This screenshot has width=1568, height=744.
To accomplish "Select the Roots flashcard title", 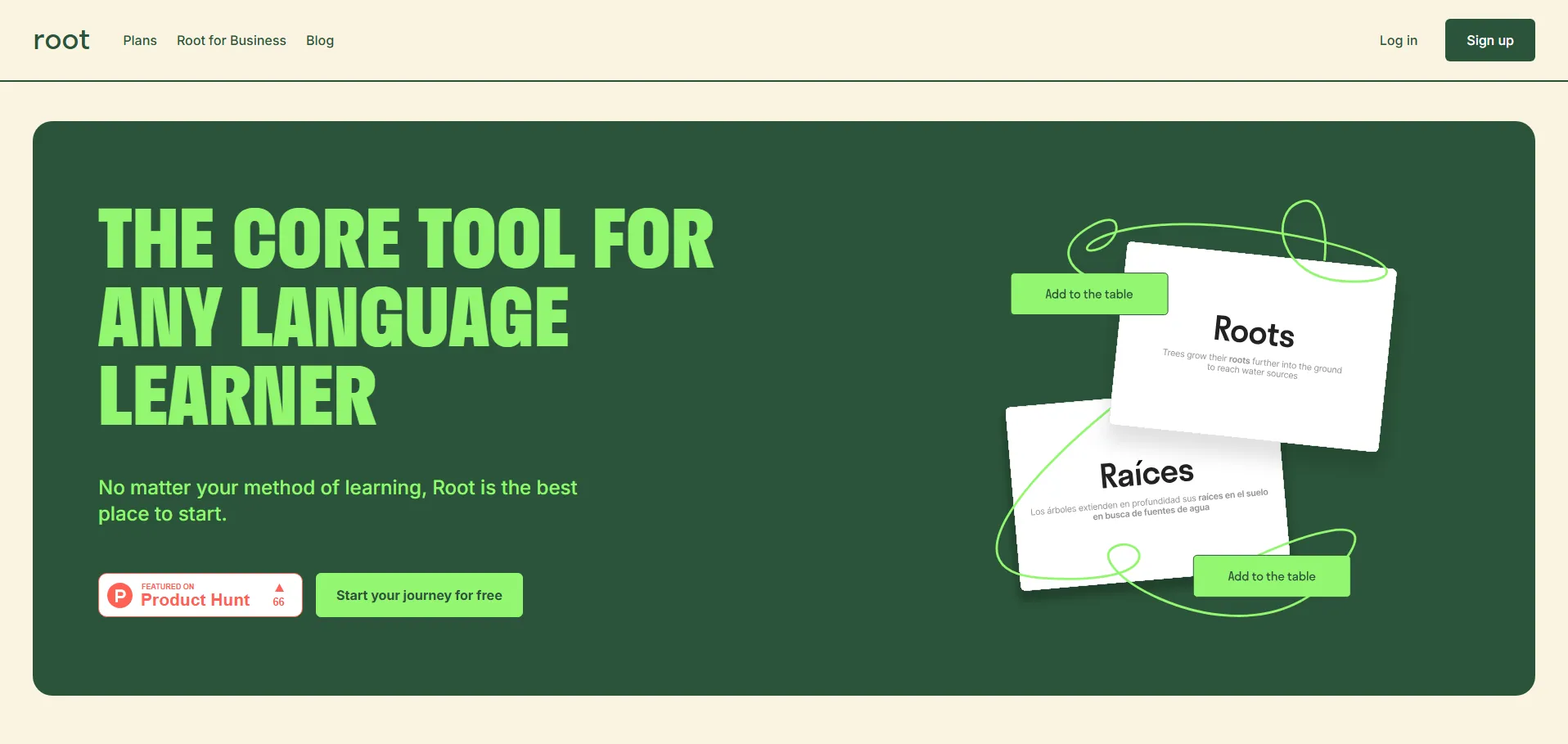I will pyautogui.click(x=1254, y=331).
